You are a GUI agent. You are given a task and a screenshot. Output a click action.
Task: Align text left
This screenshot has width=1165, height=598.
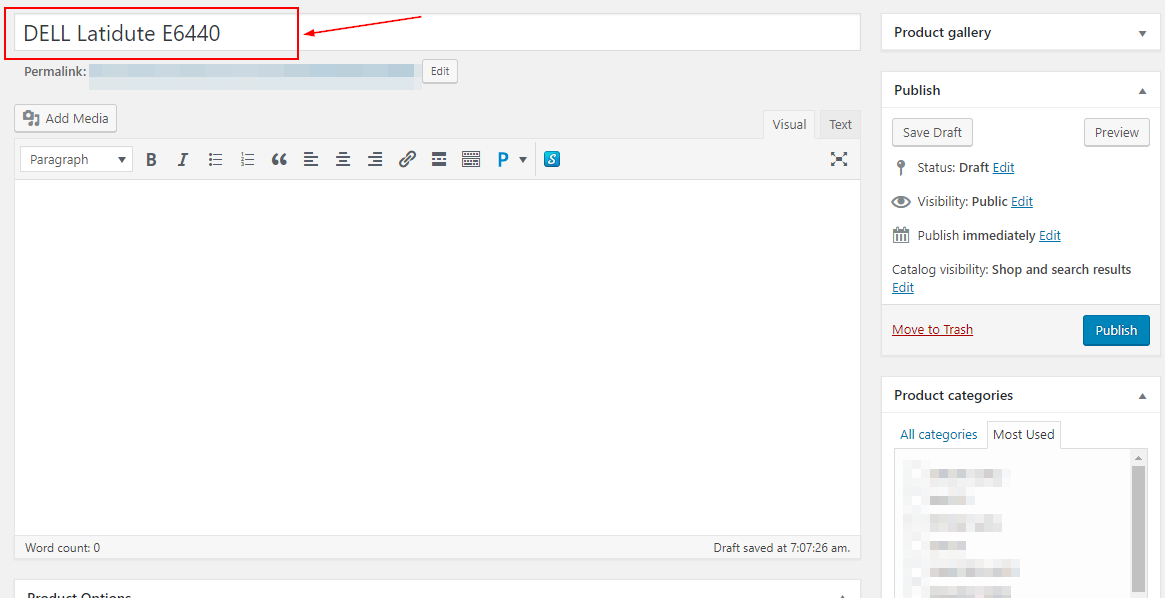point(311,159)
